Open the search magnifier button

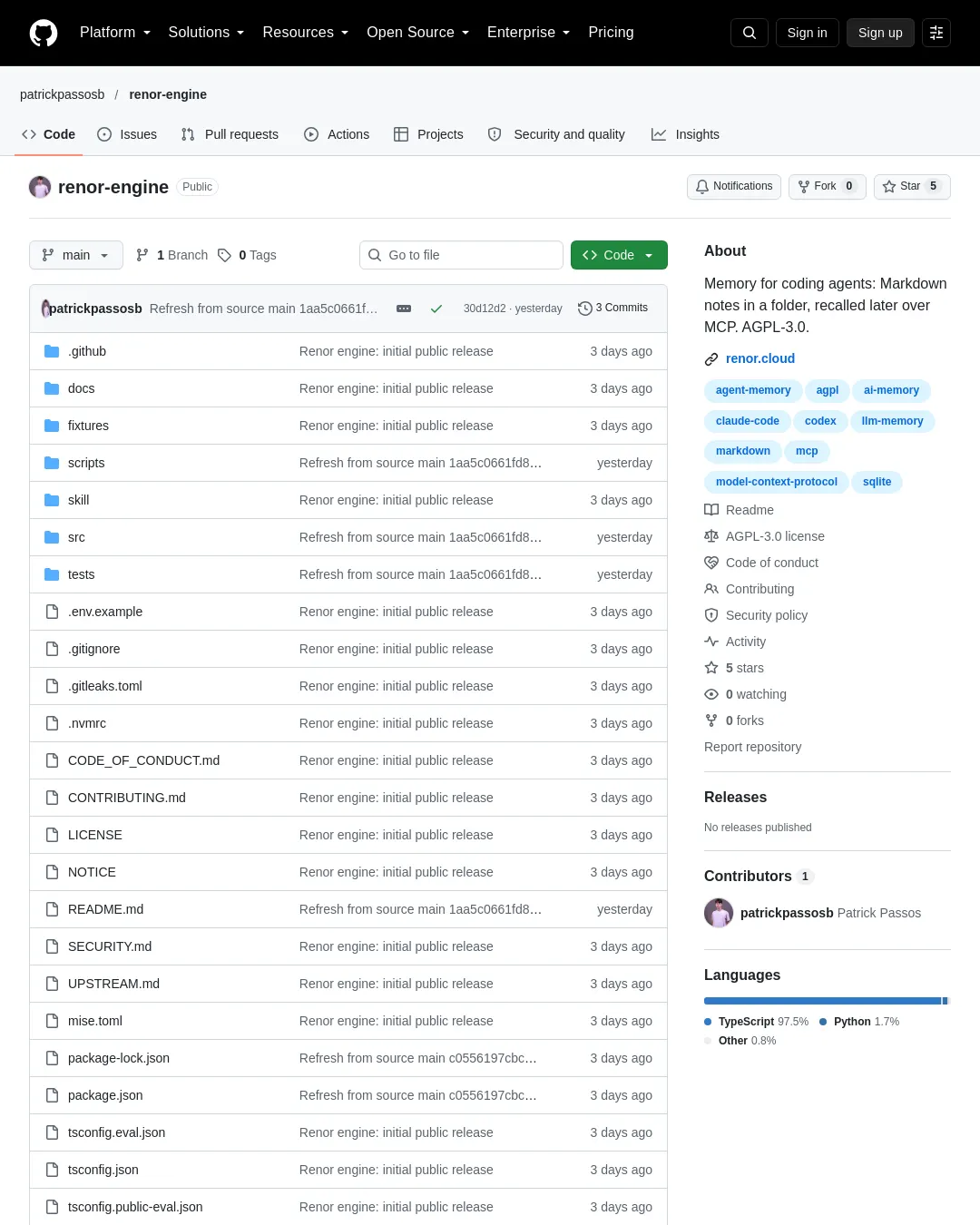point(750,33)
